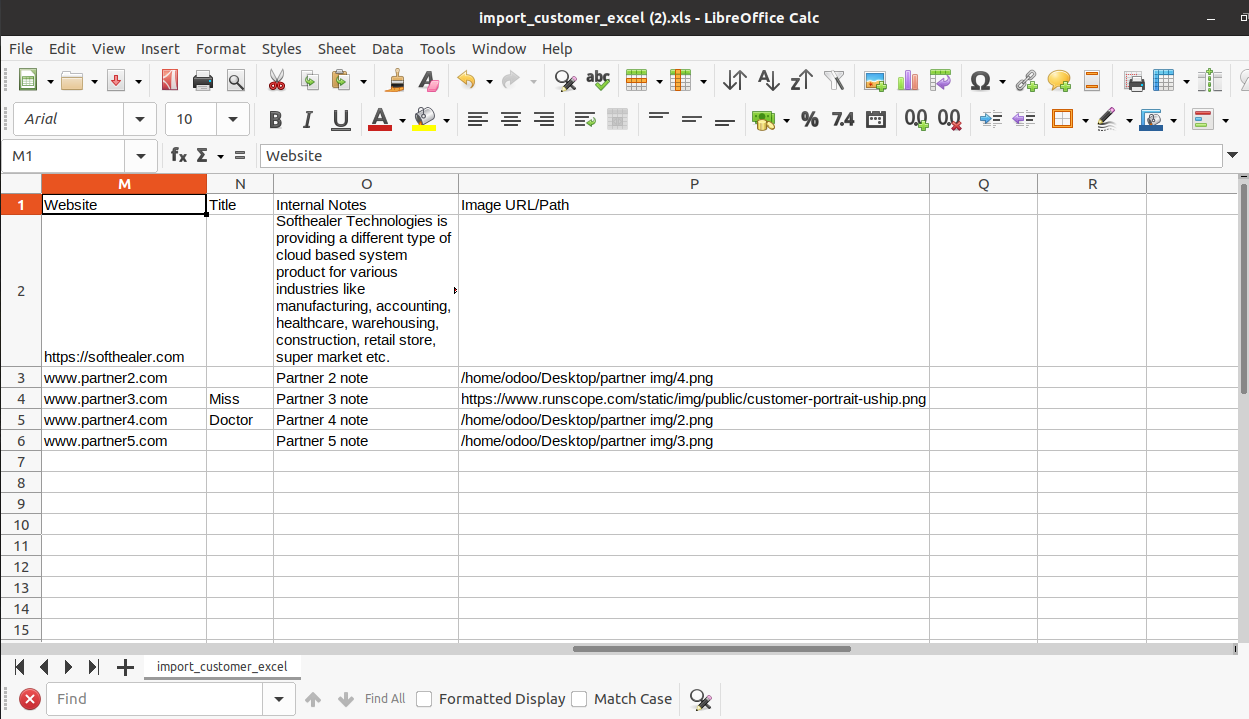This screenshot has height=719, width=1249.
Task: Open background color dropdown arrow
Action: tap(446, 120)
